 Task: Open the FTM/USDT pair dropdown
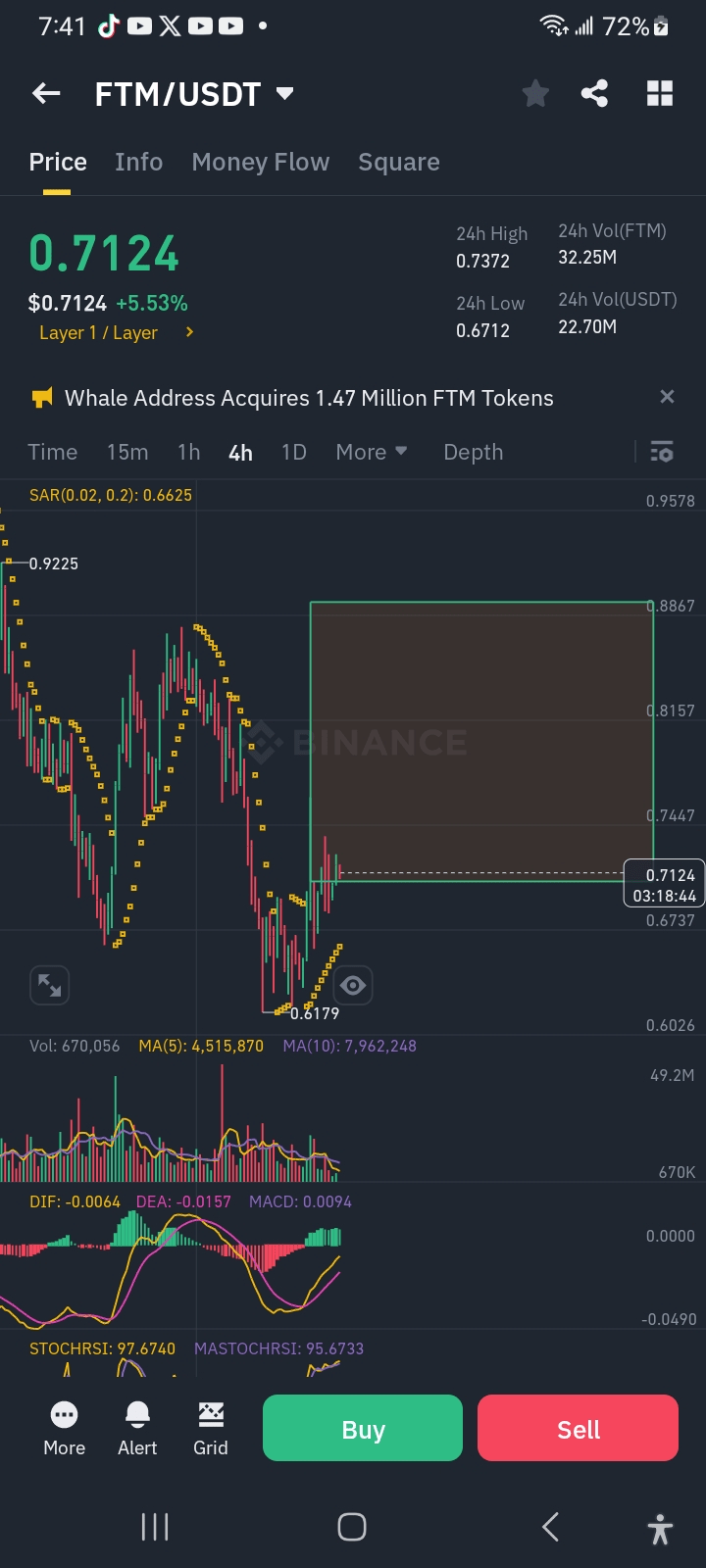(284, 94)
